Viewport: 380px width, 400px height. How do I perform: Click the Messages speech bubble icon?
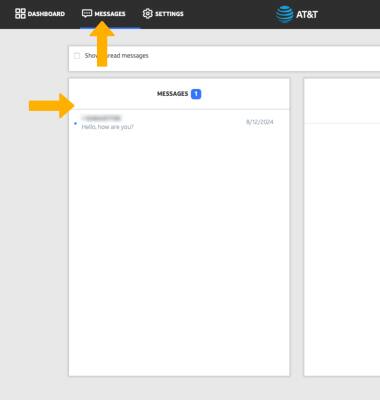click(x=87, y=13)
